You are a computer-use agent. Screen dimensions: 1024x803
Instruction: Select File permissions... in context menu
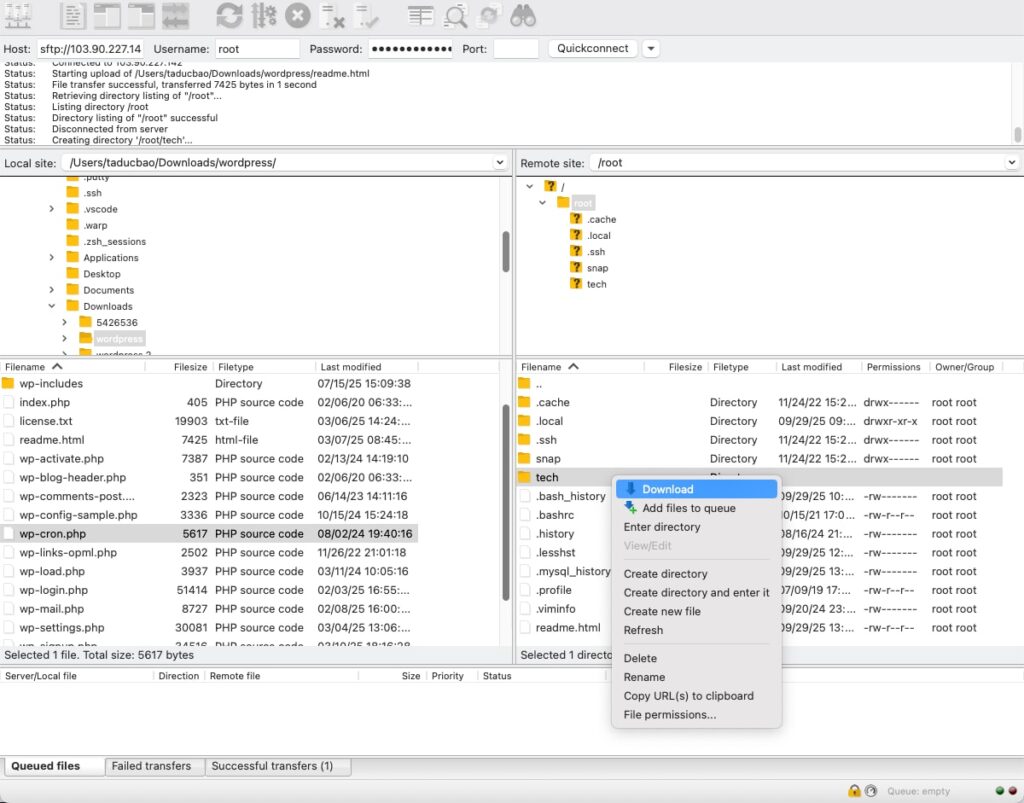pyautogui.click(x=669, y=715)
